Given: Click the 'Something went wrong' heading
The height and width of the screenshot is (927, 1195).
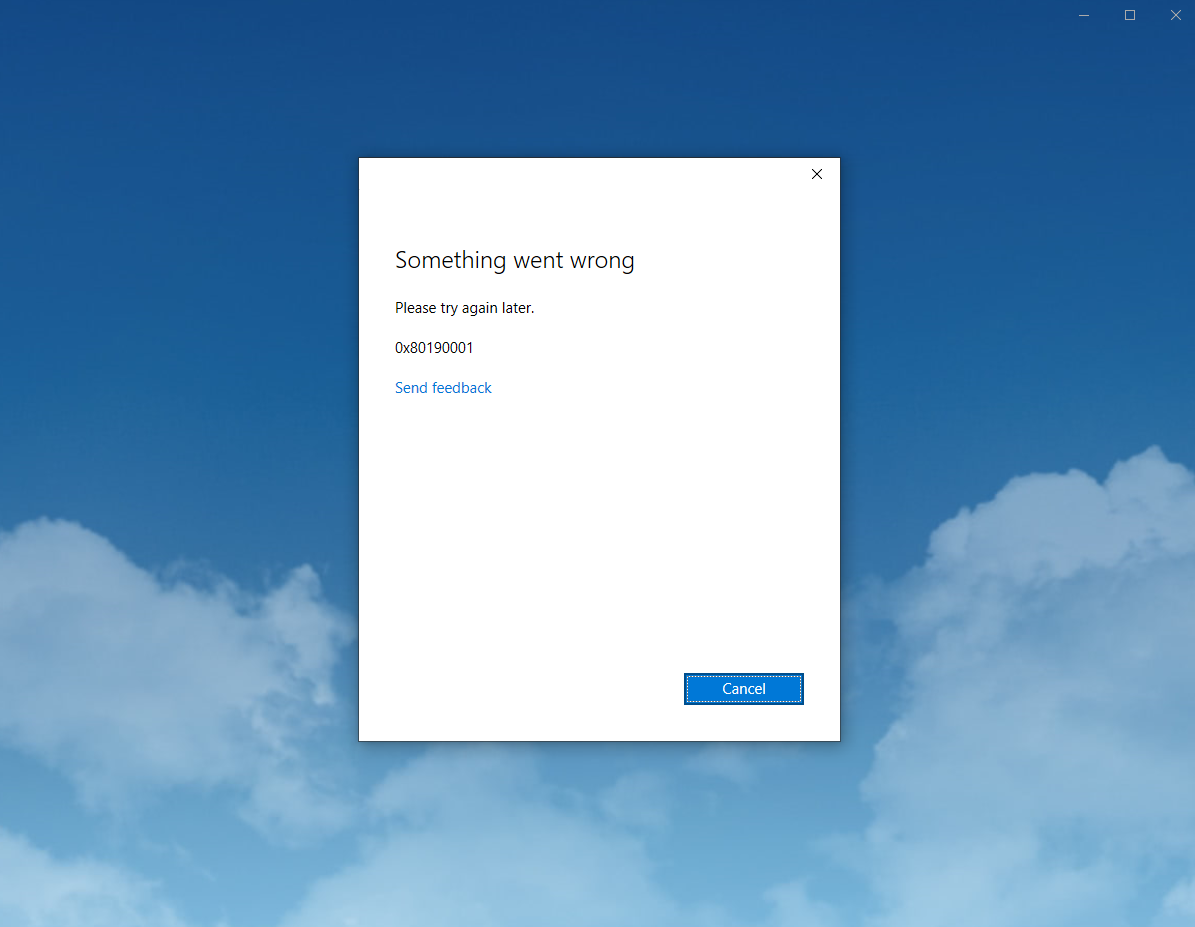Looking at the screenshot, I should [514, 261].
